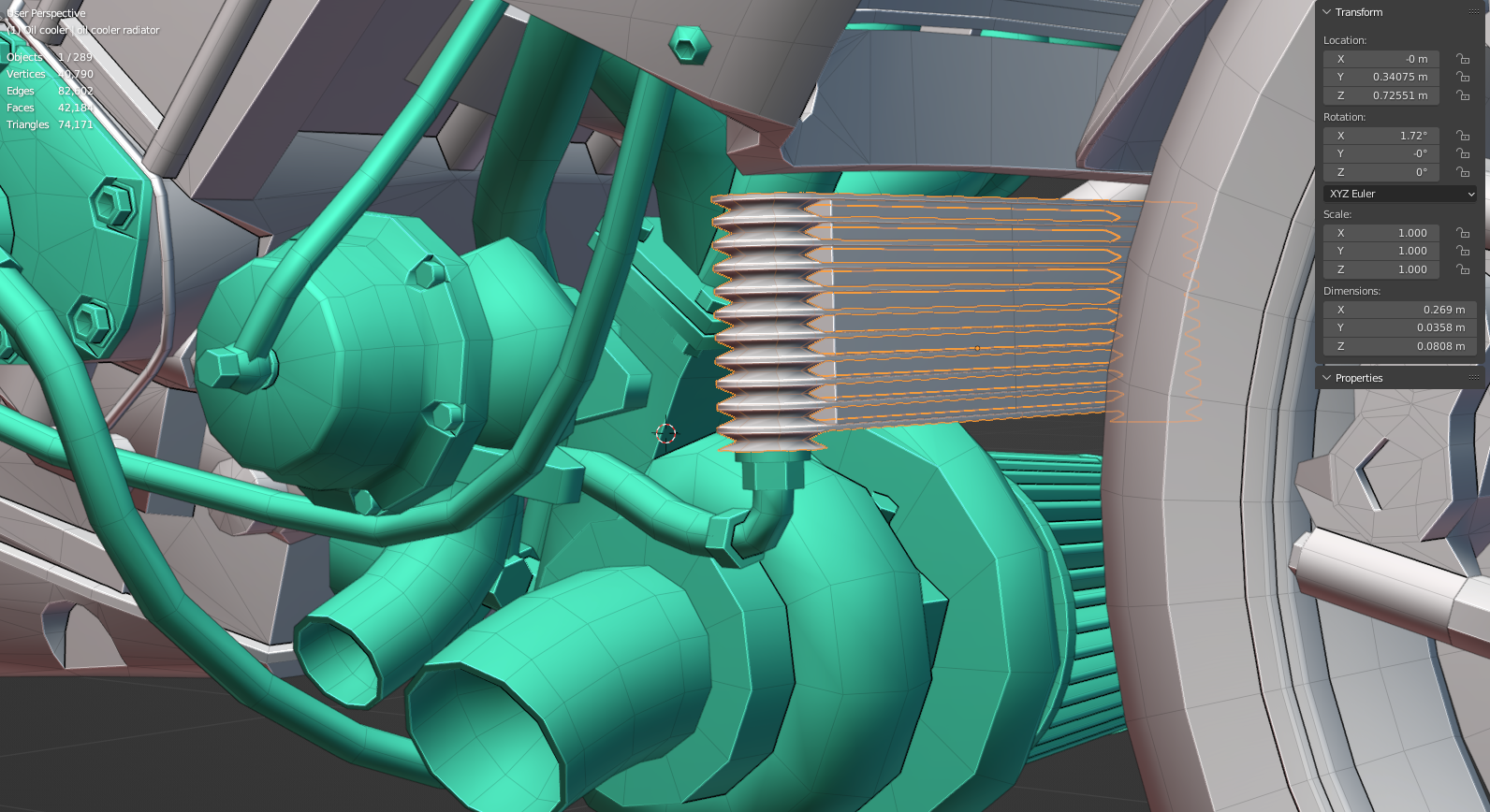The height and width of the screenshot is (812, 1490).
Task: Click the Rotation Y field showing -0°
Action: 1381,153
